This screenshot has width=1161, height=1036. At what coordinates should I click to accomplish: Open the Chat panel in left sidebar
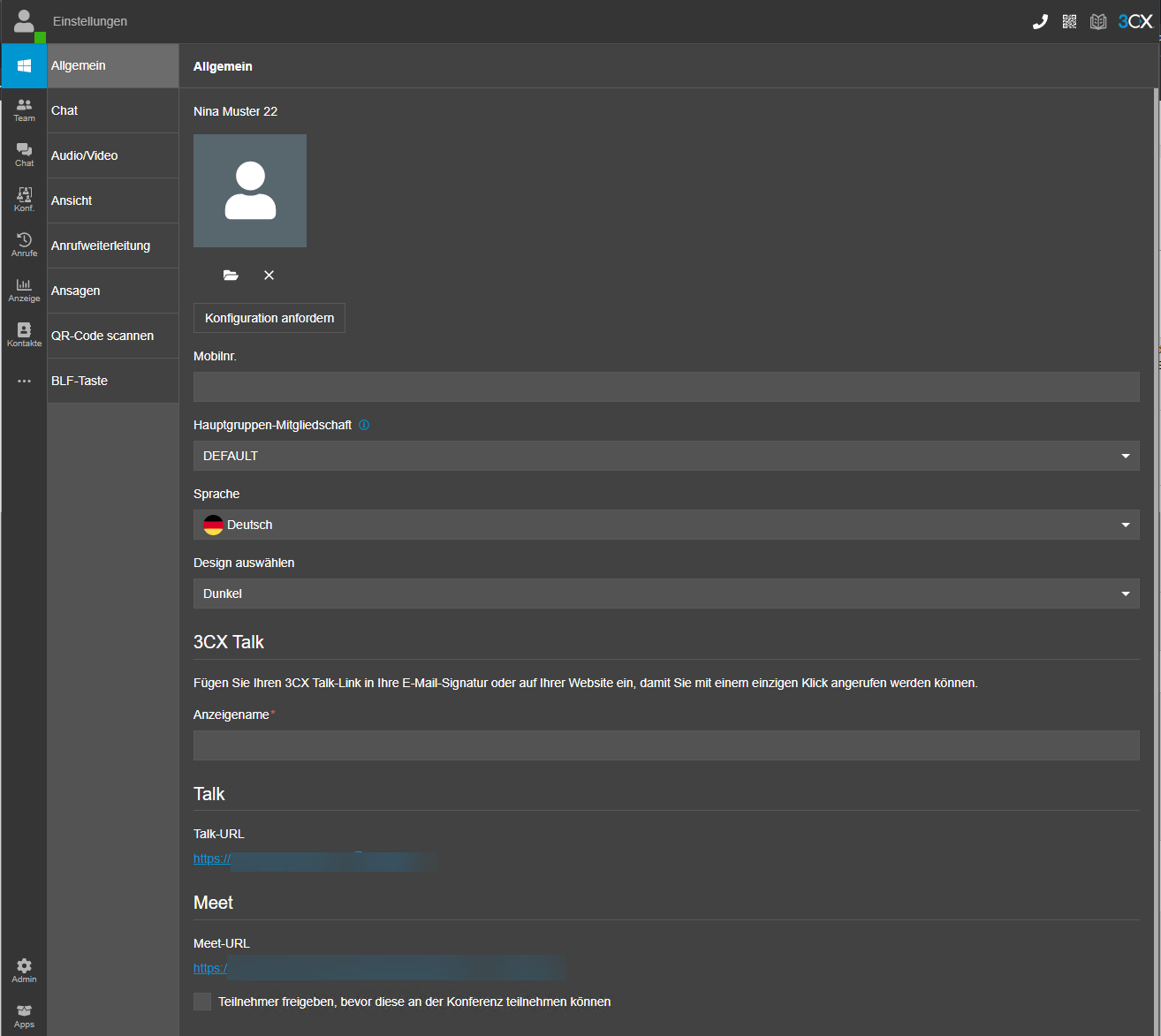(x=24, y=155)
